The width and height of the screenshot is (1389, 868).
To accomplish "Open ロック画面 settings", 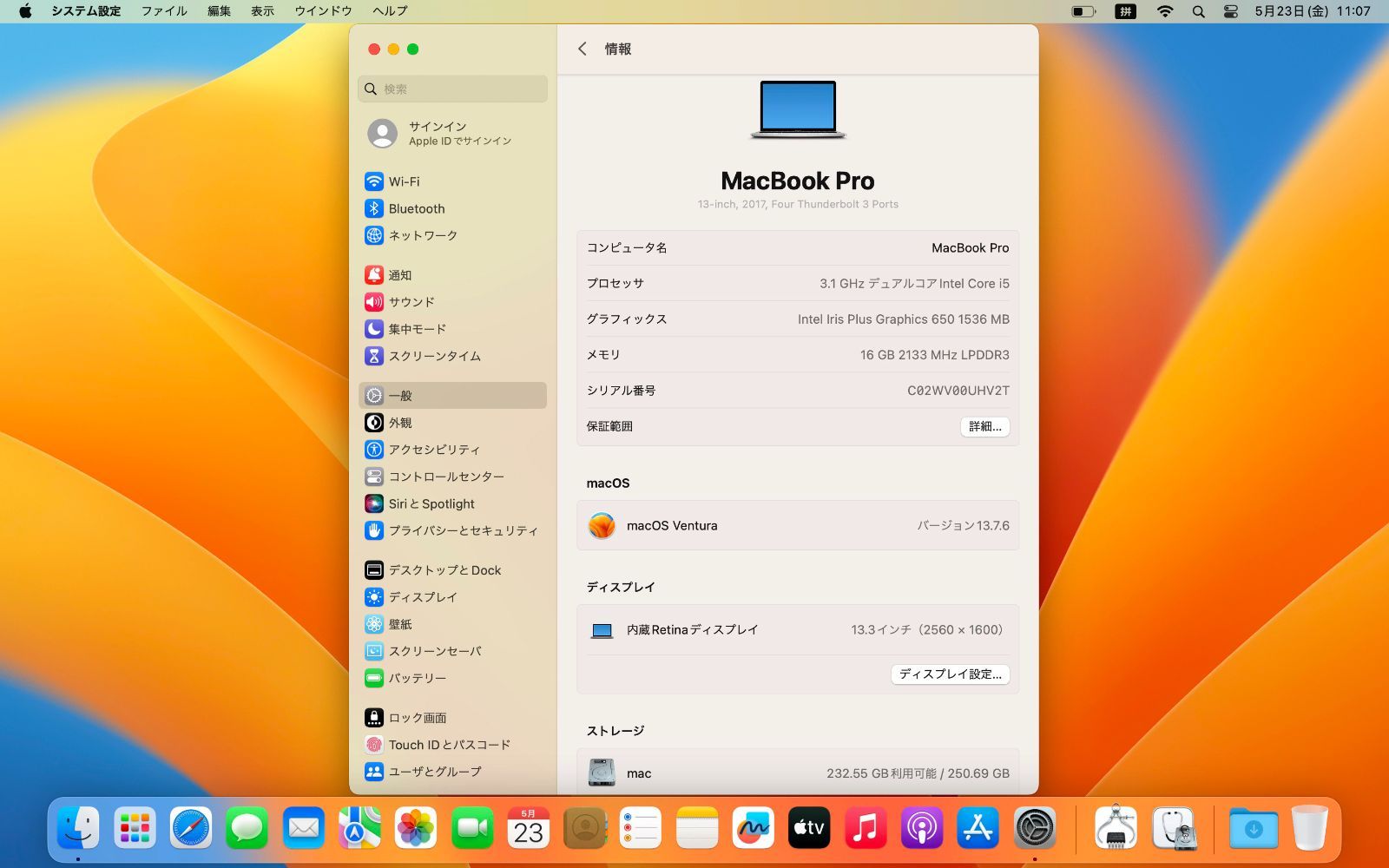I will (x=452, y=718).
